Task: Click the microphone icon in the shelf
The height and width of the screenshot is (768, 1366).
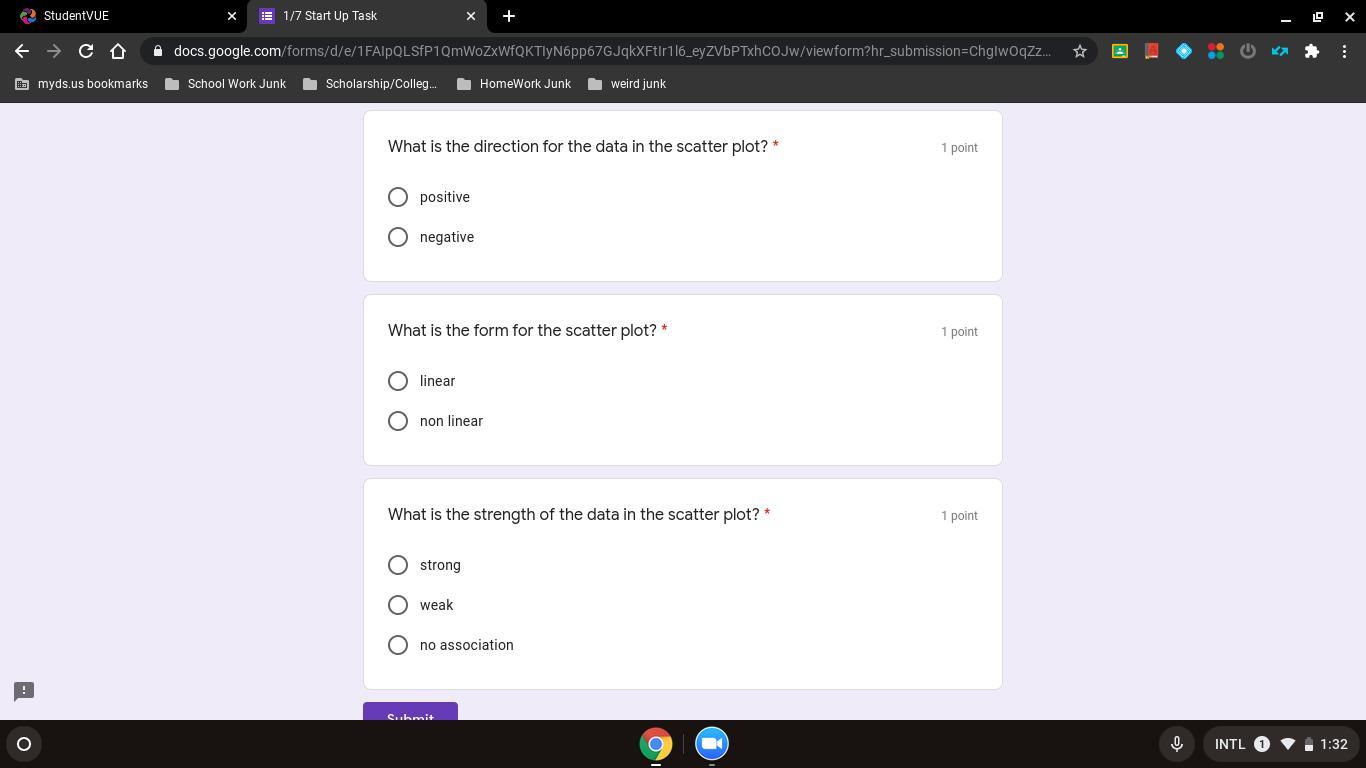Action: (x=1177, y=744)
